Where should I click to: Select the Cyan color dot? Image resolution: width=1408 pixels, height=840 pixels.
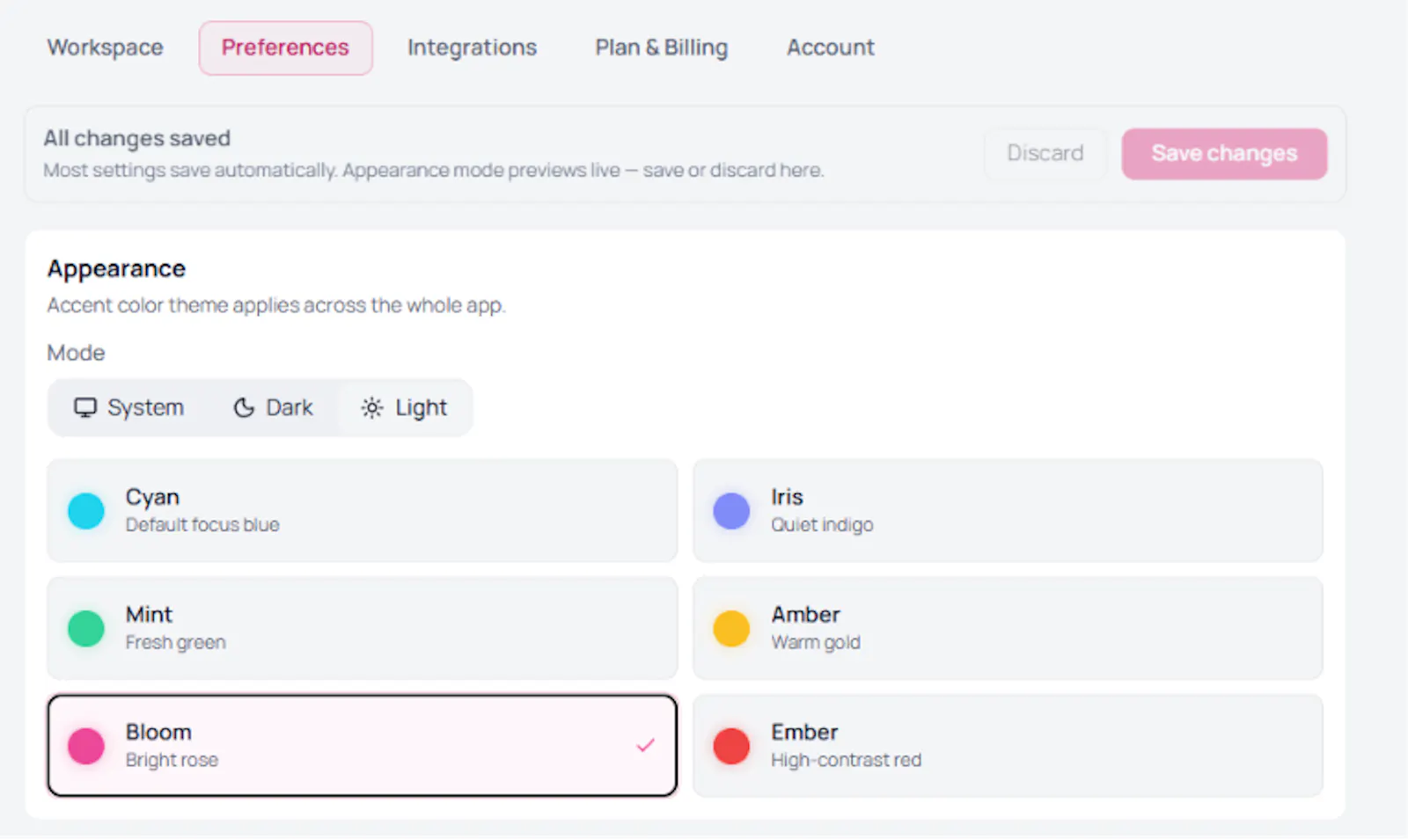[x=86, y=511]
